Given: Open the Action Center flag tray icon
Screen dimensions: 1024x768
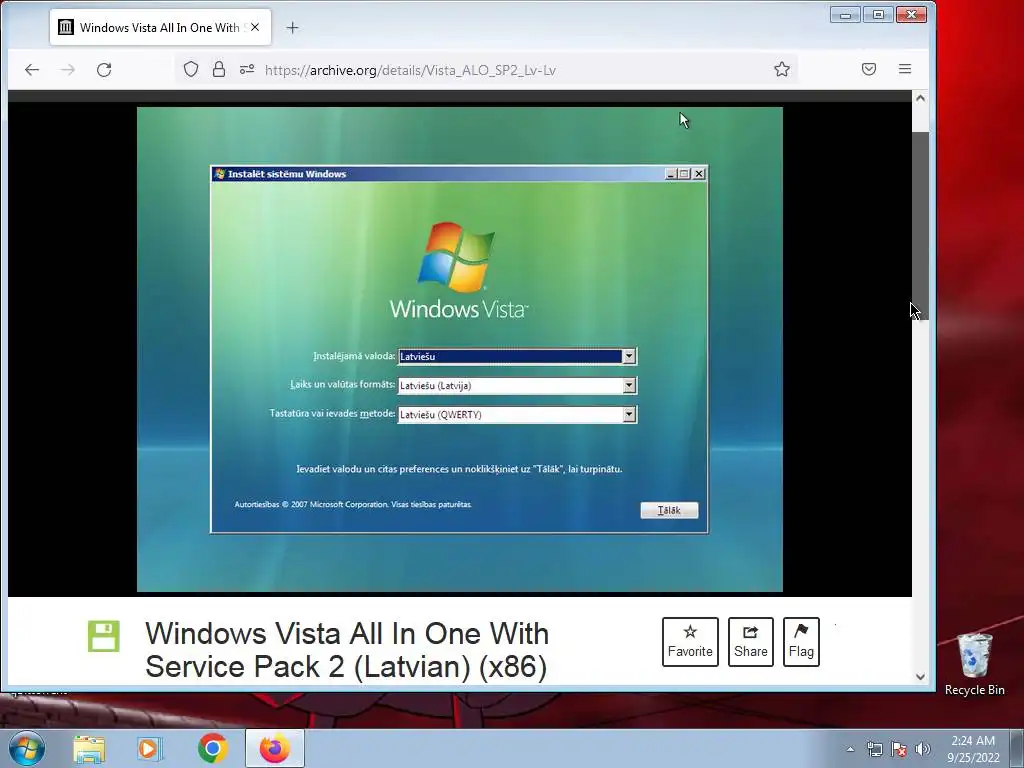Looking at the screenshot, I should click(x=899, y=749).
